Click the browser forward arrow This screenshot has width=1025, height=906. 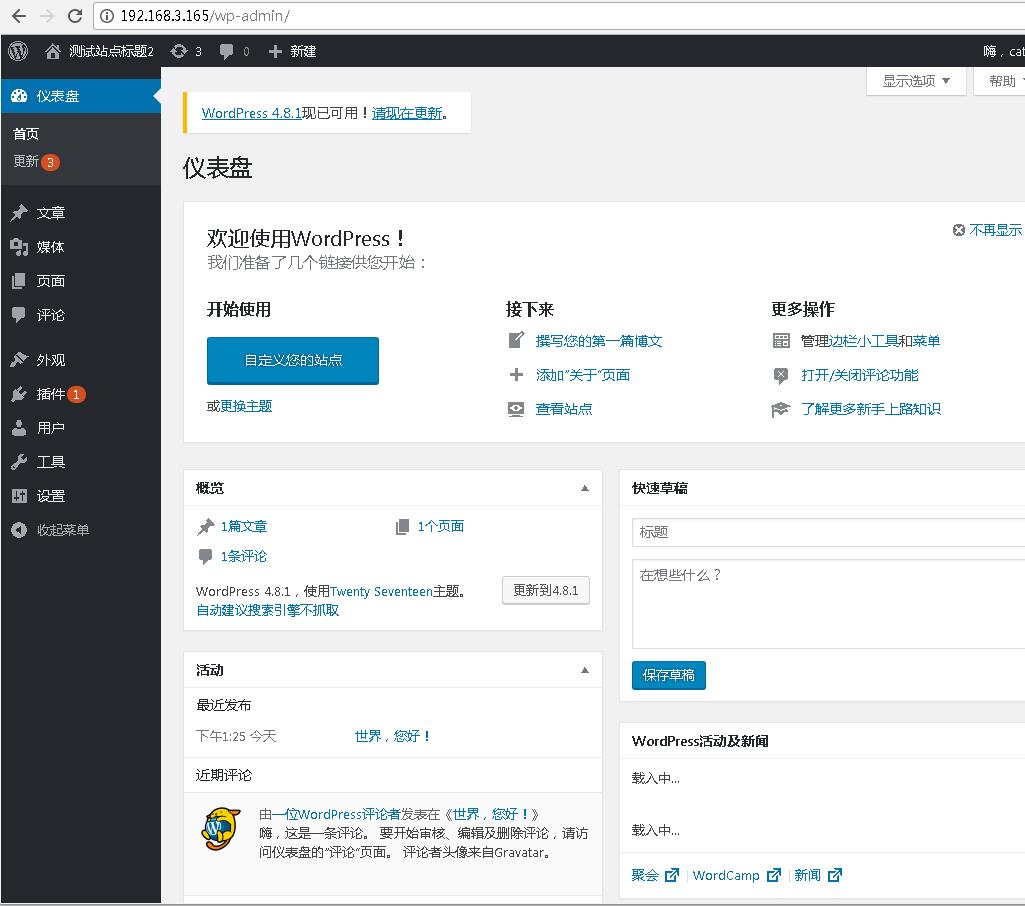tap(47, 16)
